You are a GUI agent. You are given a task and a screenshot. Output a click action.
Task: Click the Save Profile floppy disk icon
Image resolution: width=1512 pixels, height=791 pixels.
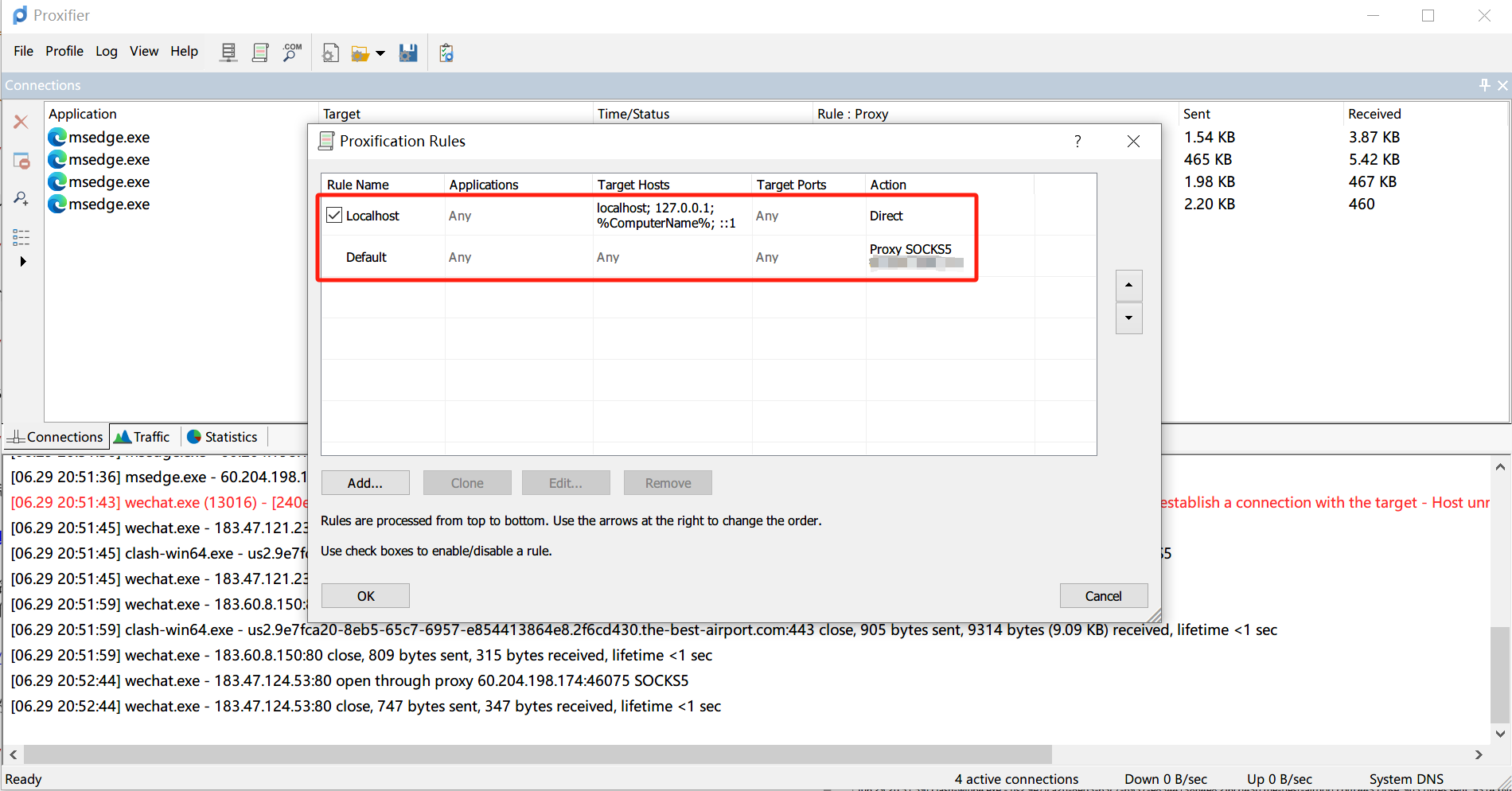(408, 53)
